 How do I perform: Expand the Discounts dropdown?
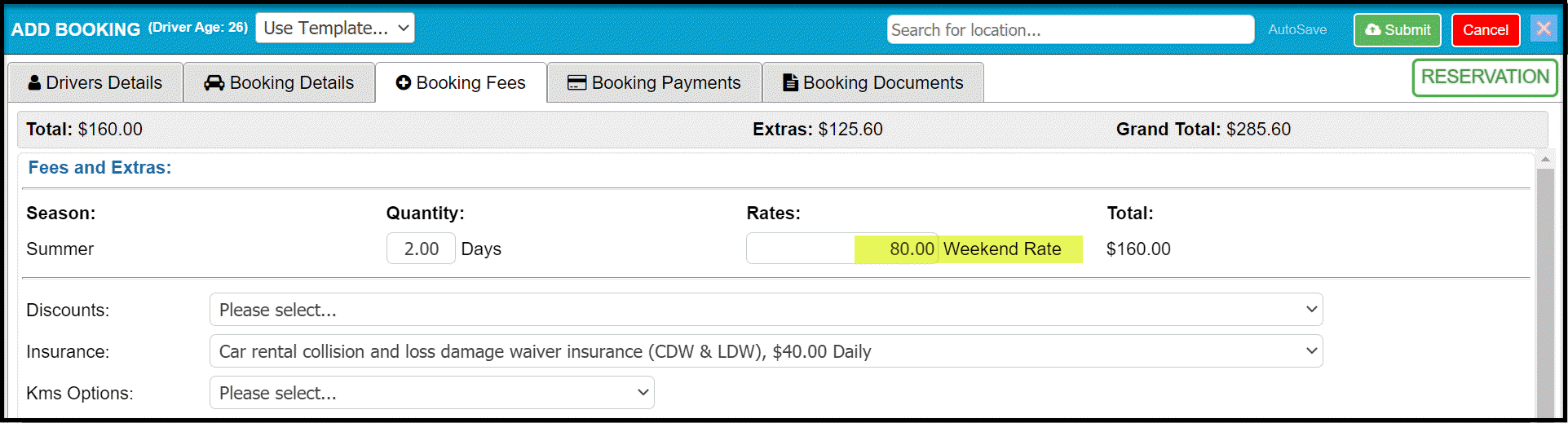coord(766,310)
